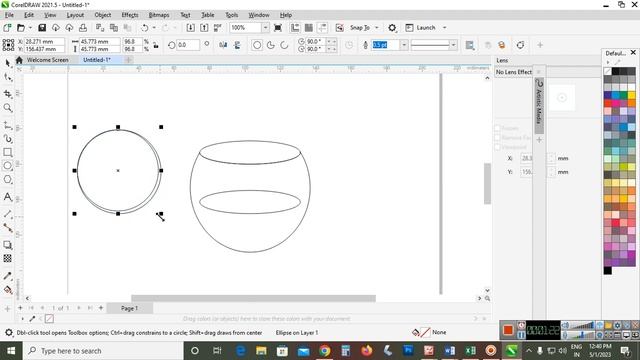Click the Publish to PDF icon
The width and height of the screenshot is (640, 360).
click(x=218, y=28)
